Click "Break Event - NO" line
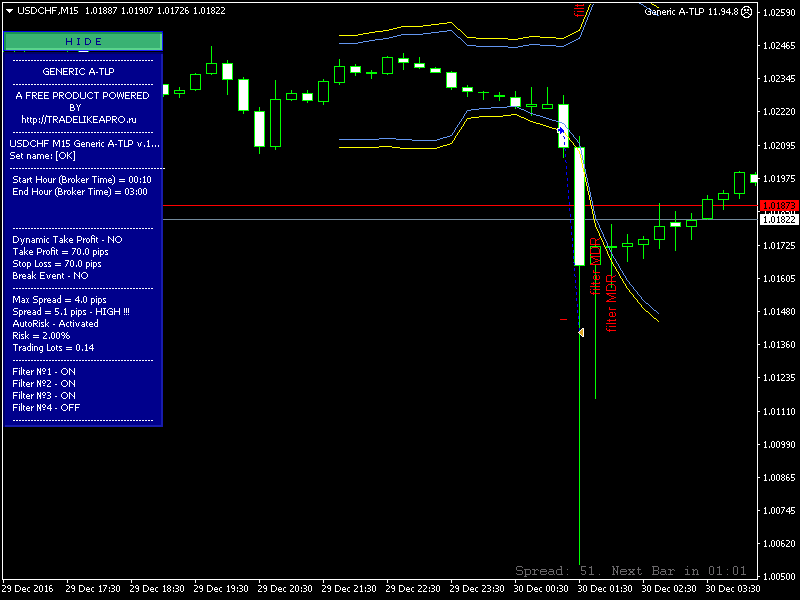This screenshot has width=800, height=600. pos(50,276)
